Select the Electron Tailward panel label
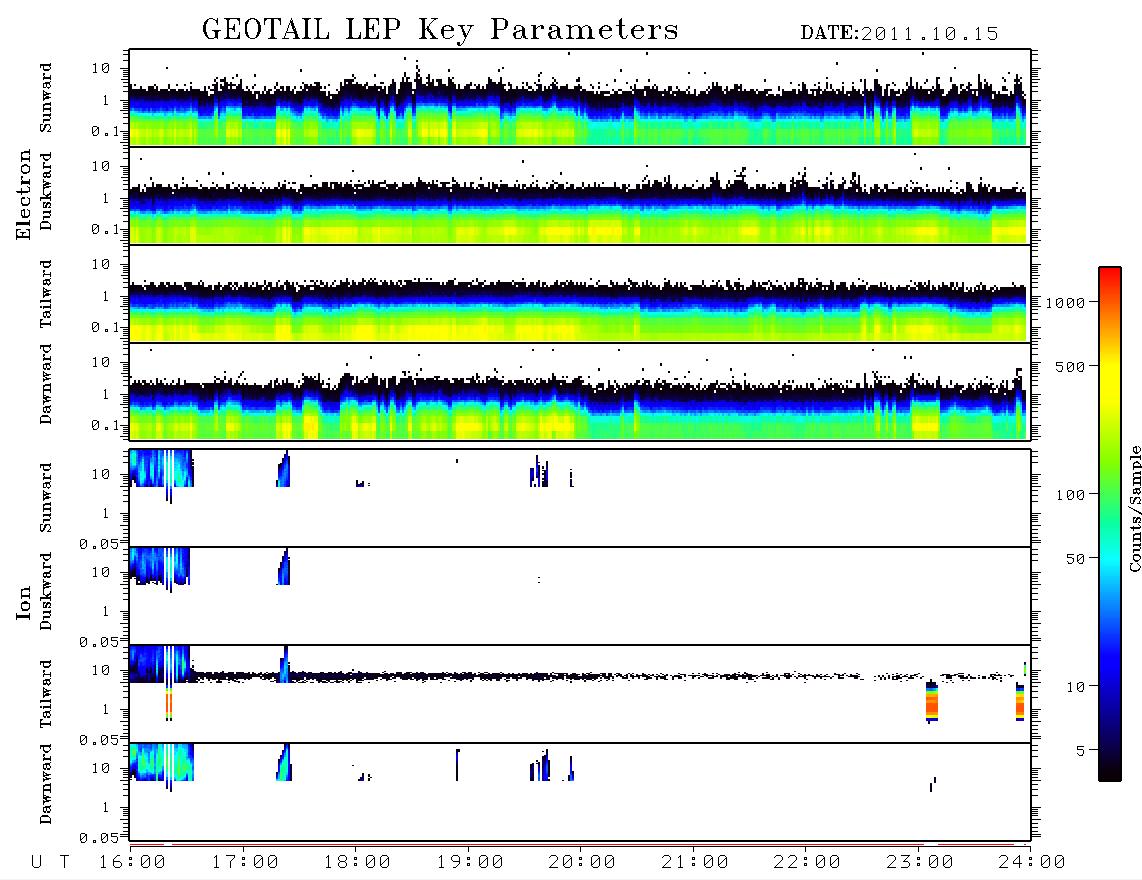 point(45,293)
